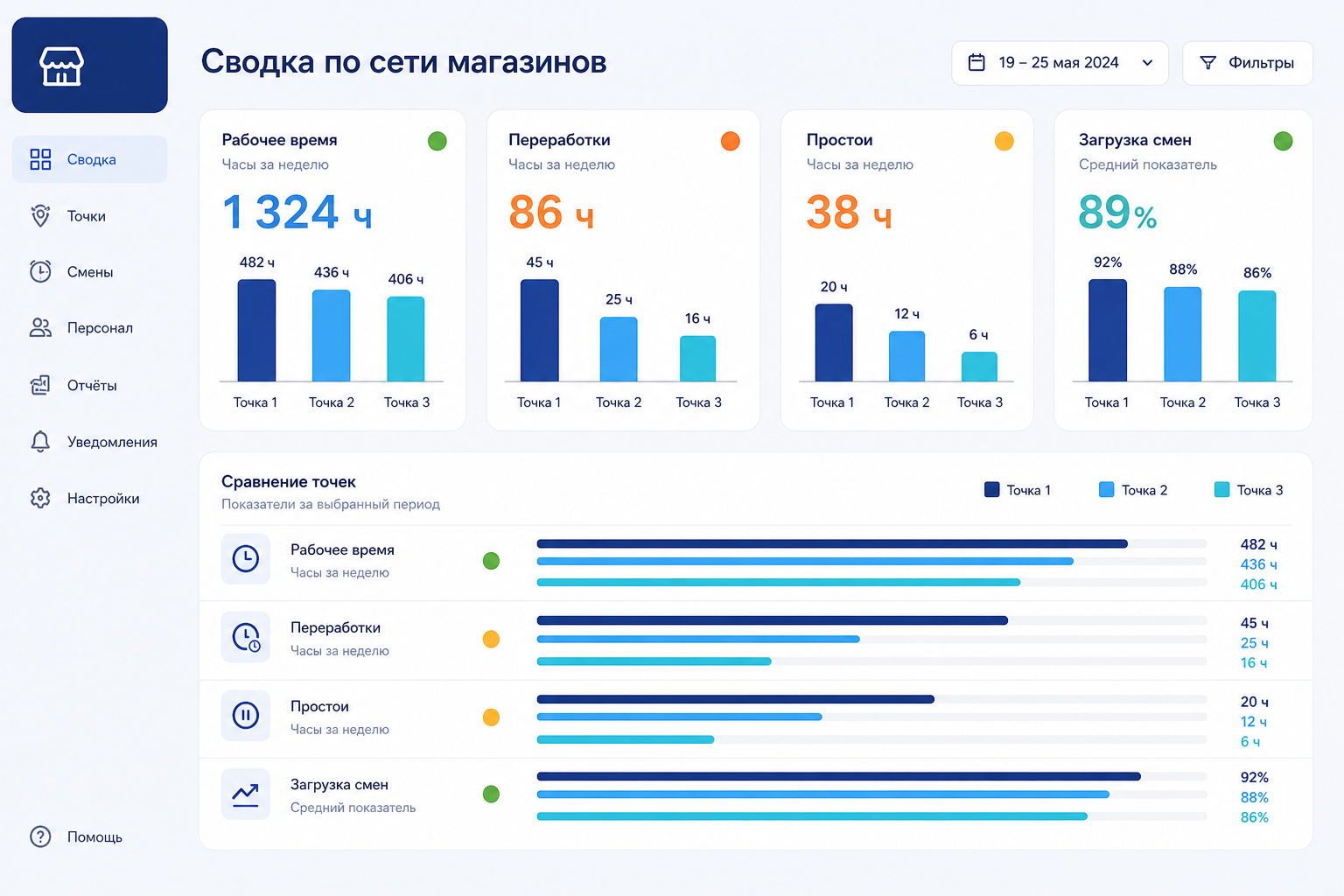
Task: Open the Помощь link
Action: tap(89, 837)
